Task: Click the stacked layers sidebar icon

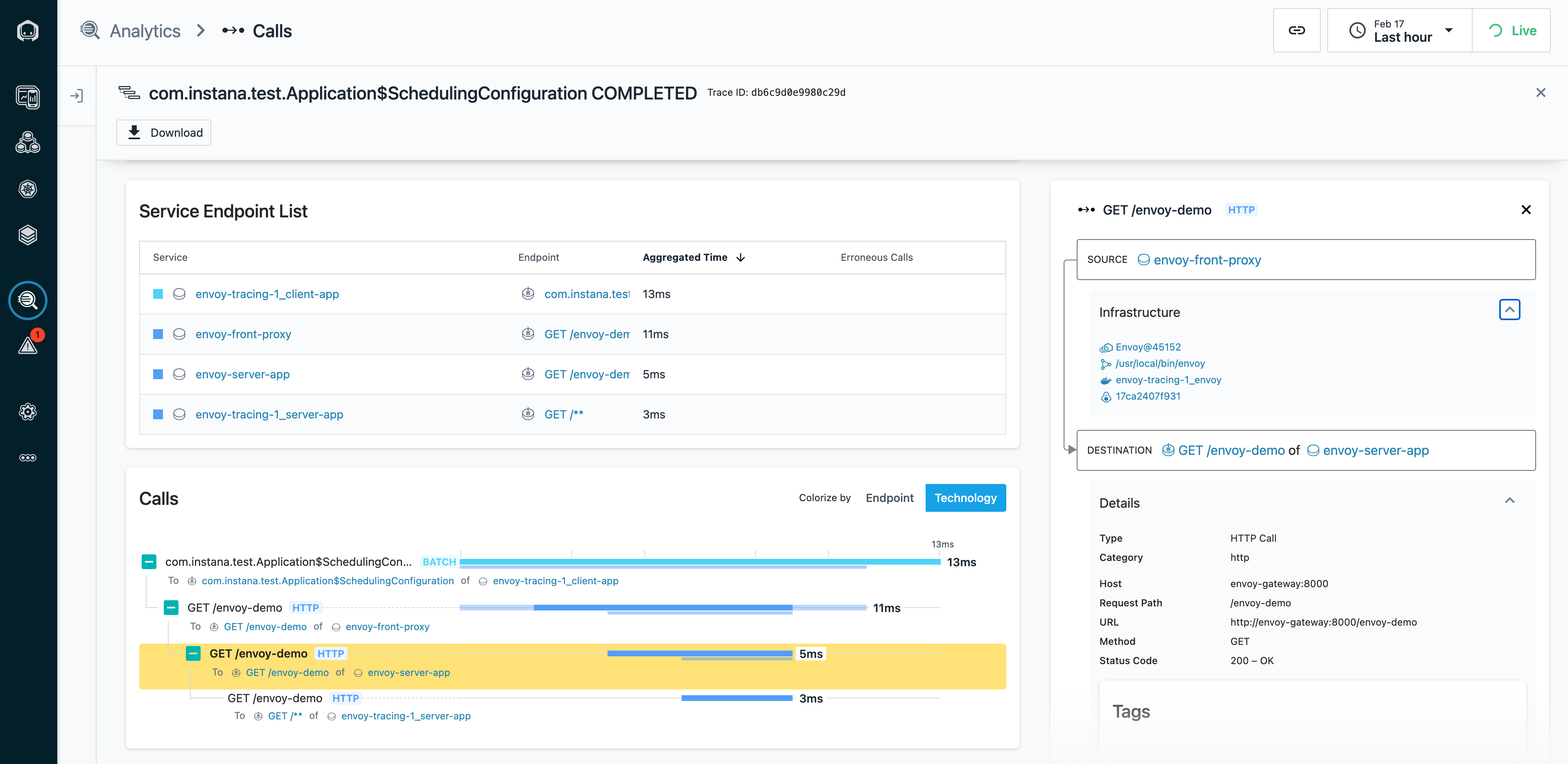Action: pos(28,235)
